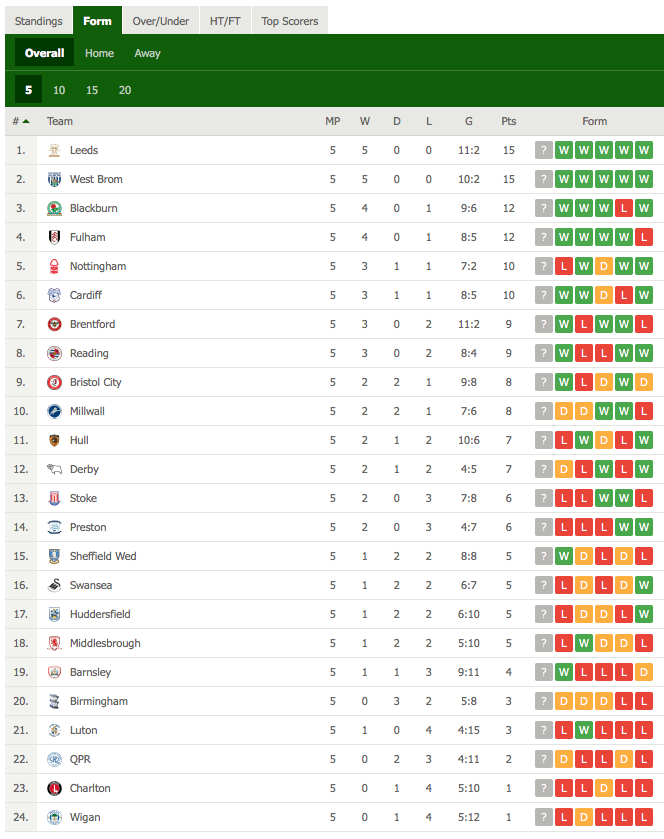664x839 pixels.
Task: Click the Swansea swan logo
Action: pyautogui.click(x=54, y=585)
